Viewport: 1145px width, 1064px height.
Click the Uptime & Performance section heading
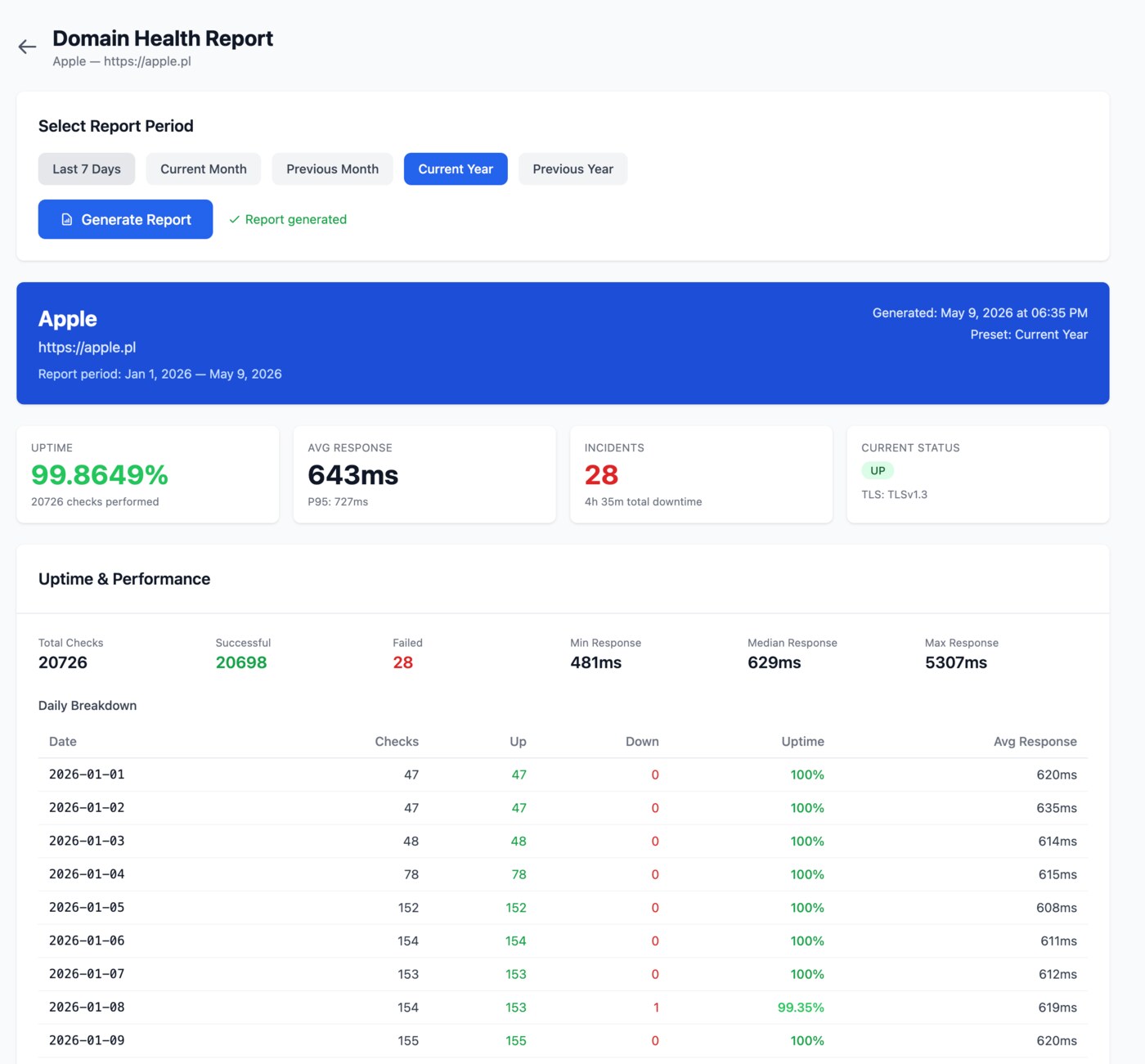click(x=124, y=579)
